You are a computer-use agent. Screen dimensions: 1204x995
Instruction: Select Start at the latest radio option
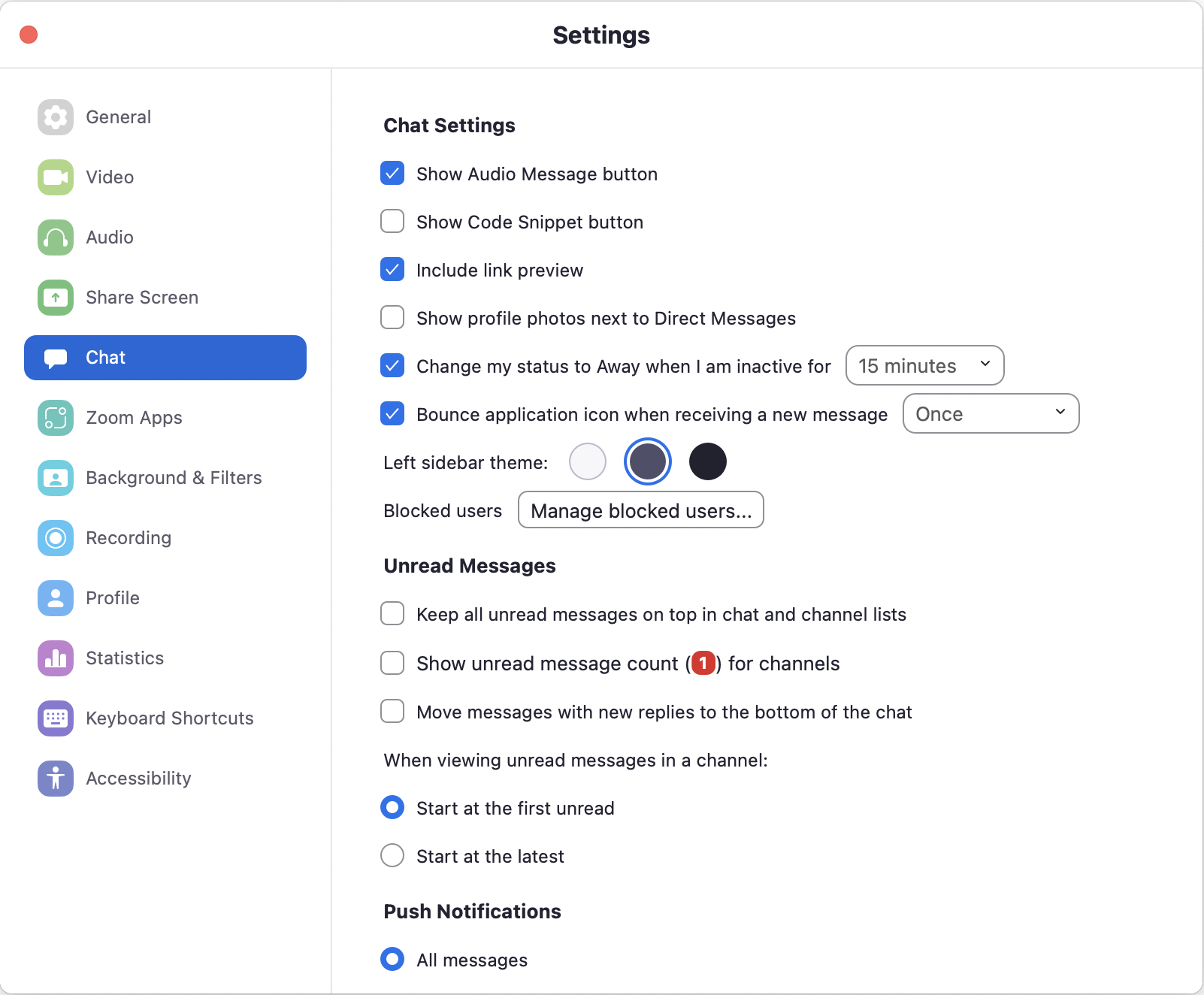click(x=392, y=856)
